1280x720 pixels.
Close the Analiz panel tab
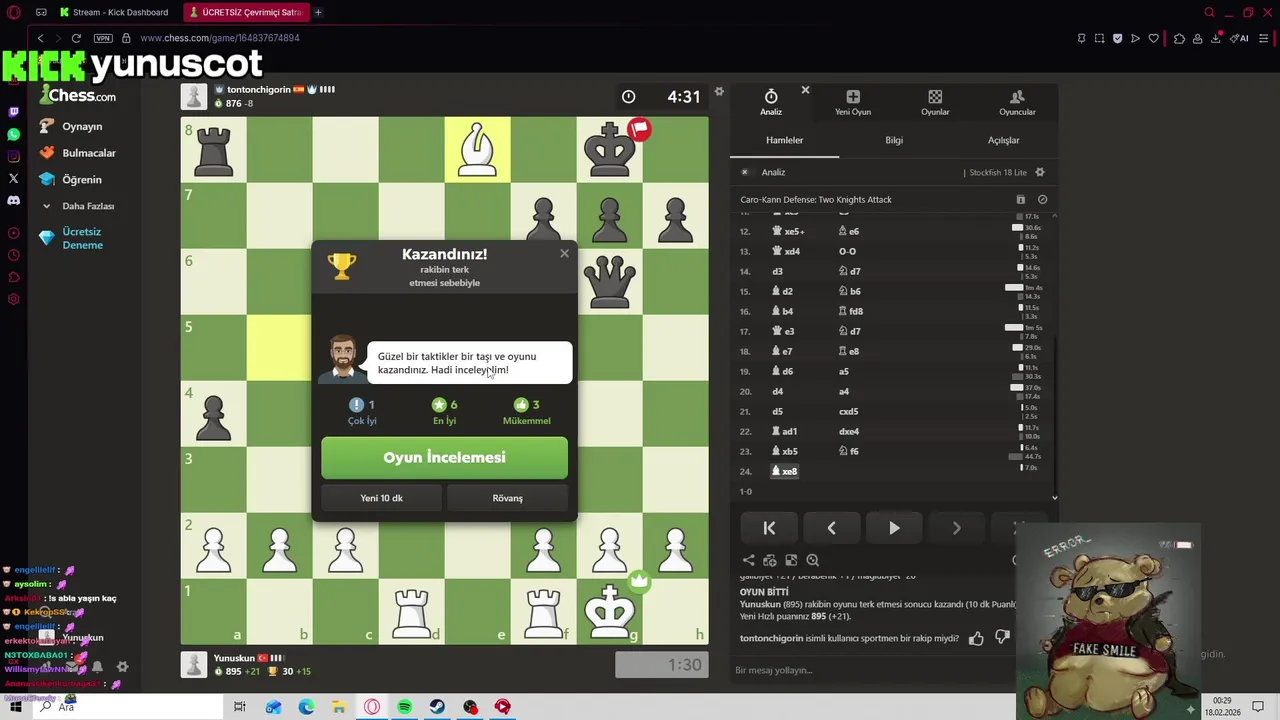pyautogui.click(x=805, y=90)
